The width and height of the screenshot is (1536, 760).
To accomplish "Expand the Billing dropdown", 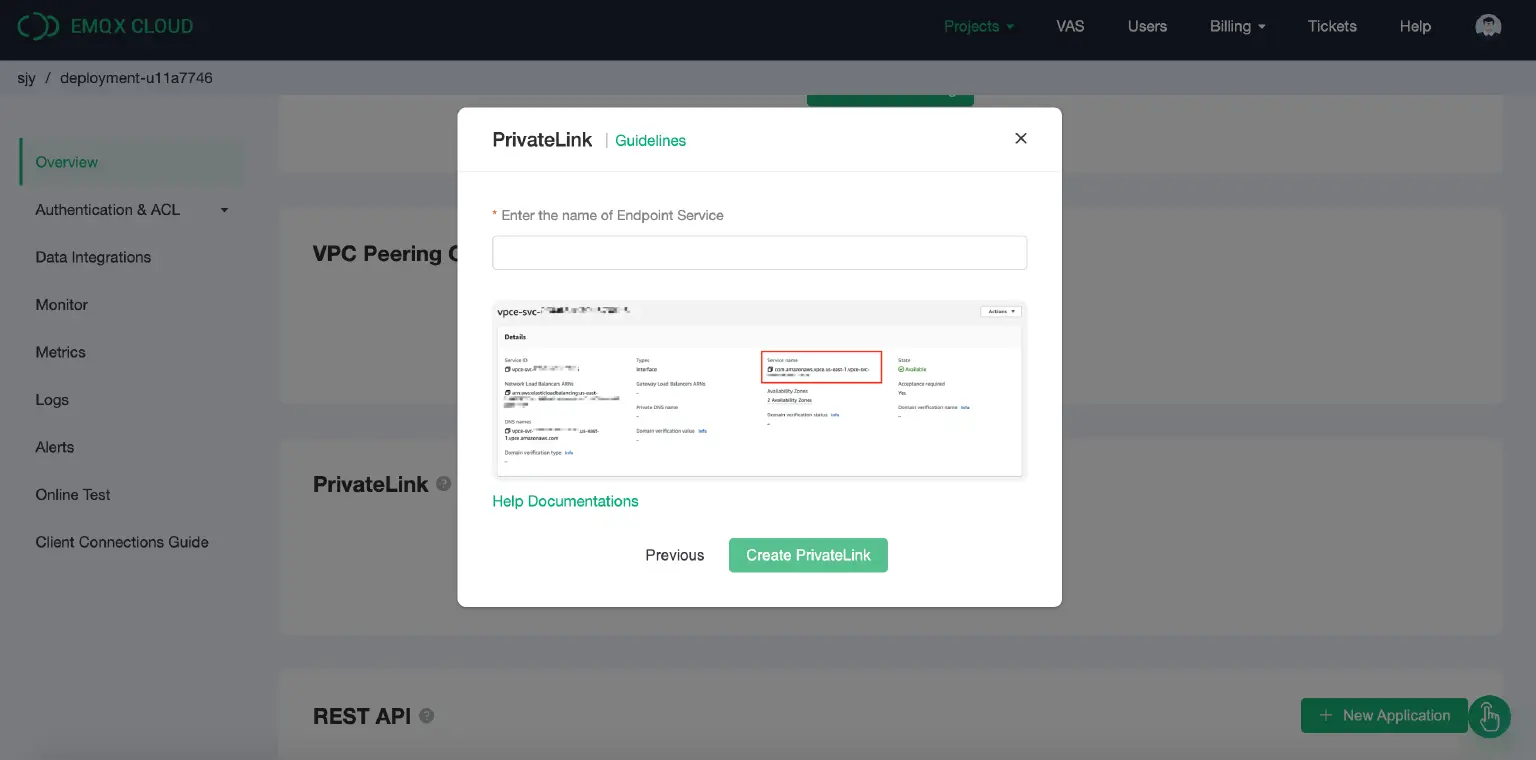I will click(1237, 26).
